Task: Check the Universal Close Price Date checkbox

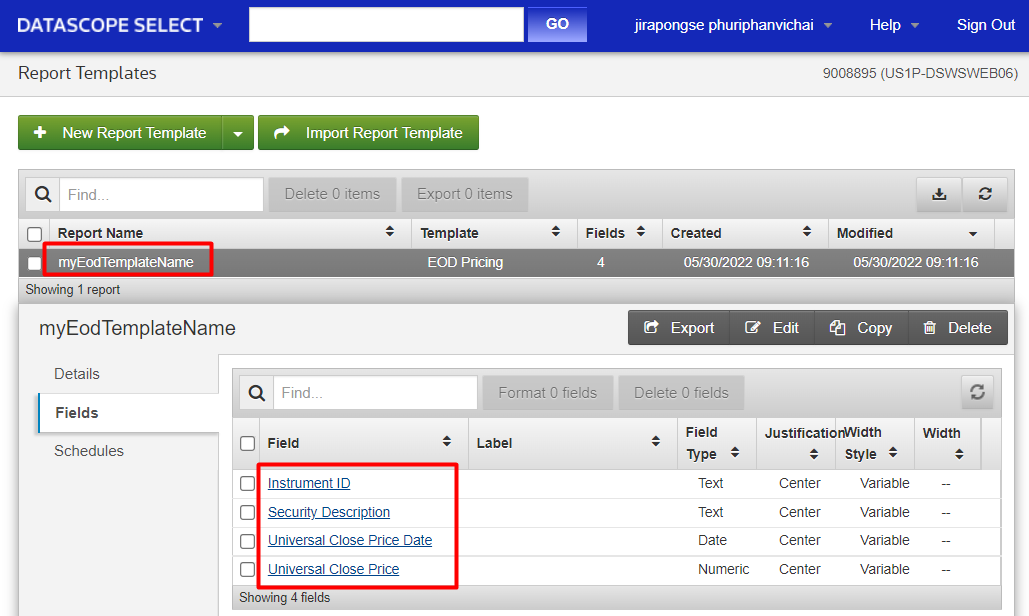Action: click(247, 541)
